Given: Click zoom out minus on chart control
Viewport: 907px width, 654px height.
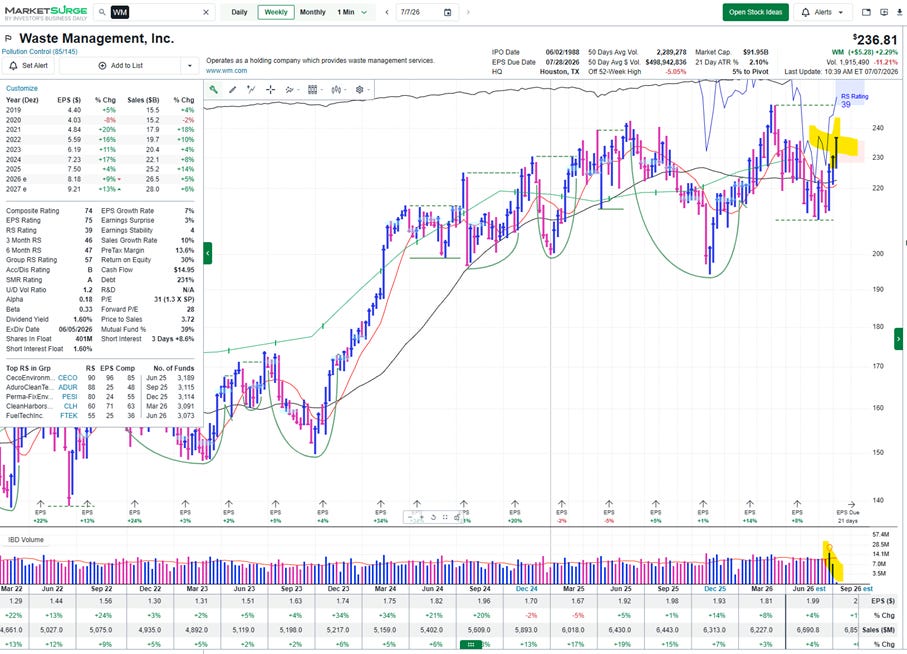Looking at the screenshot, I should [410, 518].
